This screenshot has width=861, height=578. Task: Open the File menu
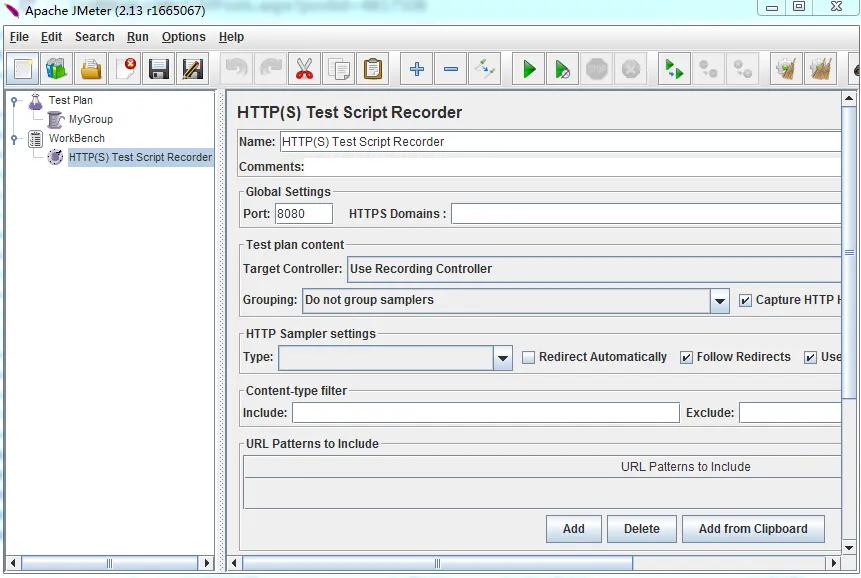(19, 37)
